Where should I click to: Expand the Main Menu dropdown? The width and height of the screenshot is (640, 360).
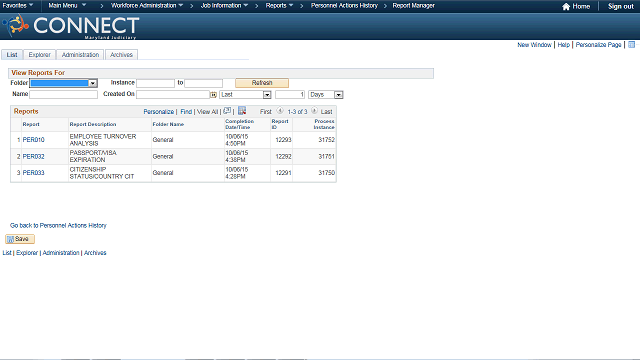[x=67, y=5]
